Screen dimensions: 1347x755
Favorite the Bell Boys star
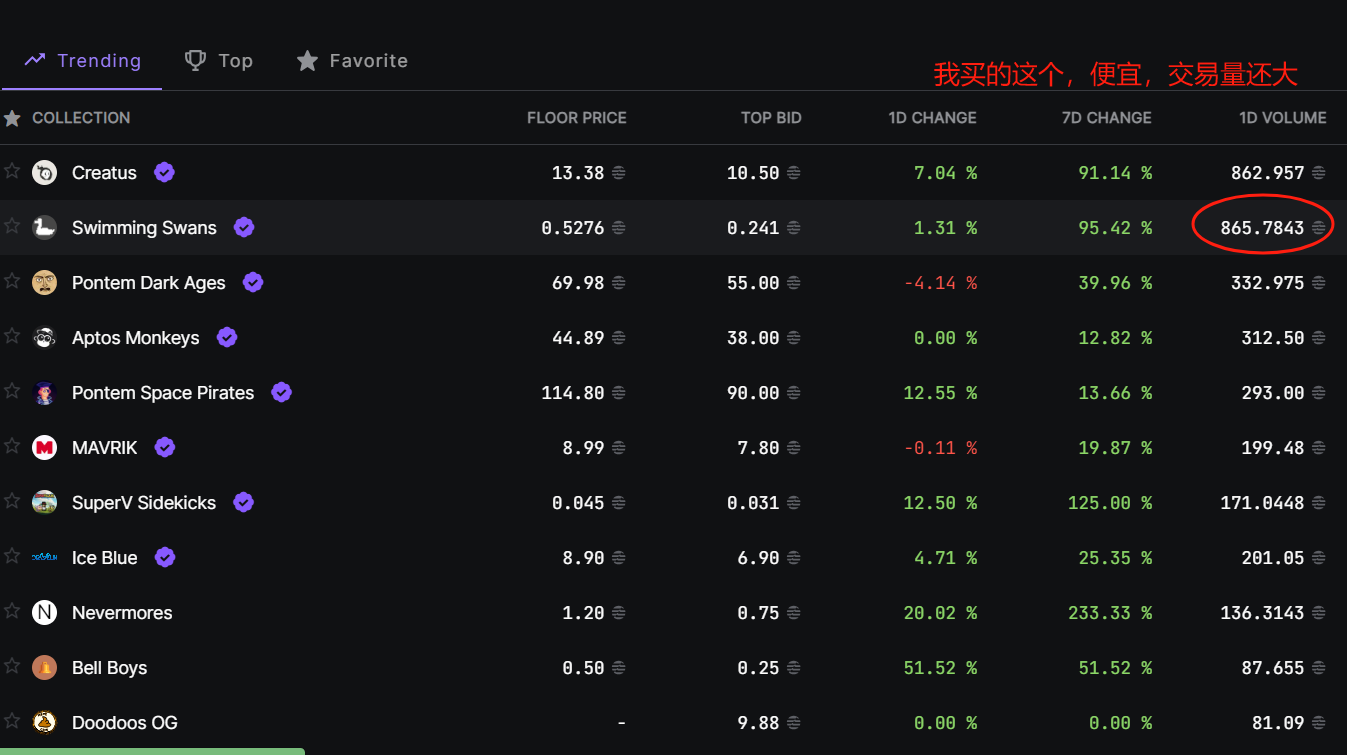[x=12, y=666]
